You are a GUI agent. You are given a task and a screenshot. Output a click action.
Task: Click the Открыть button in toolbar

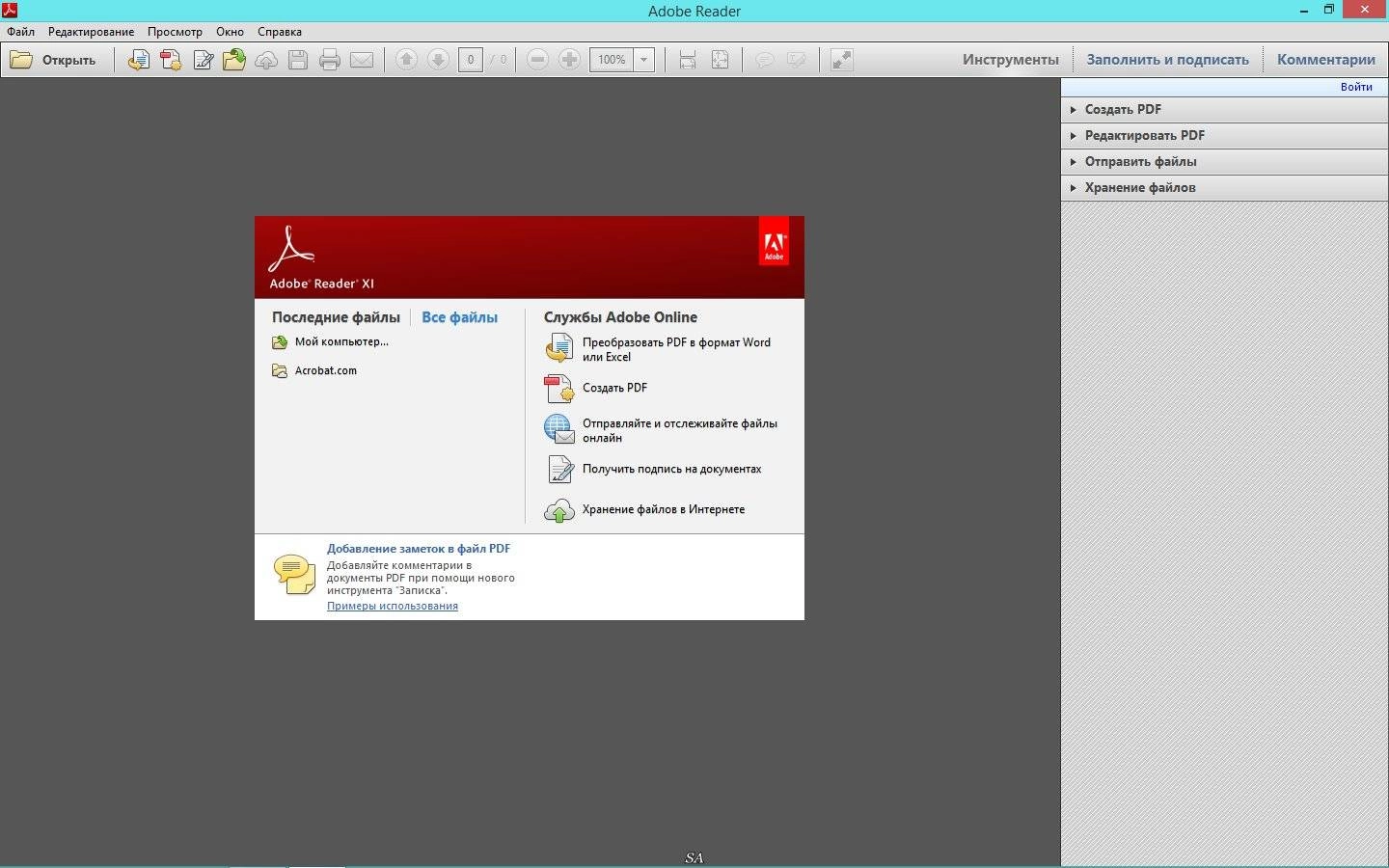[53, 60]
